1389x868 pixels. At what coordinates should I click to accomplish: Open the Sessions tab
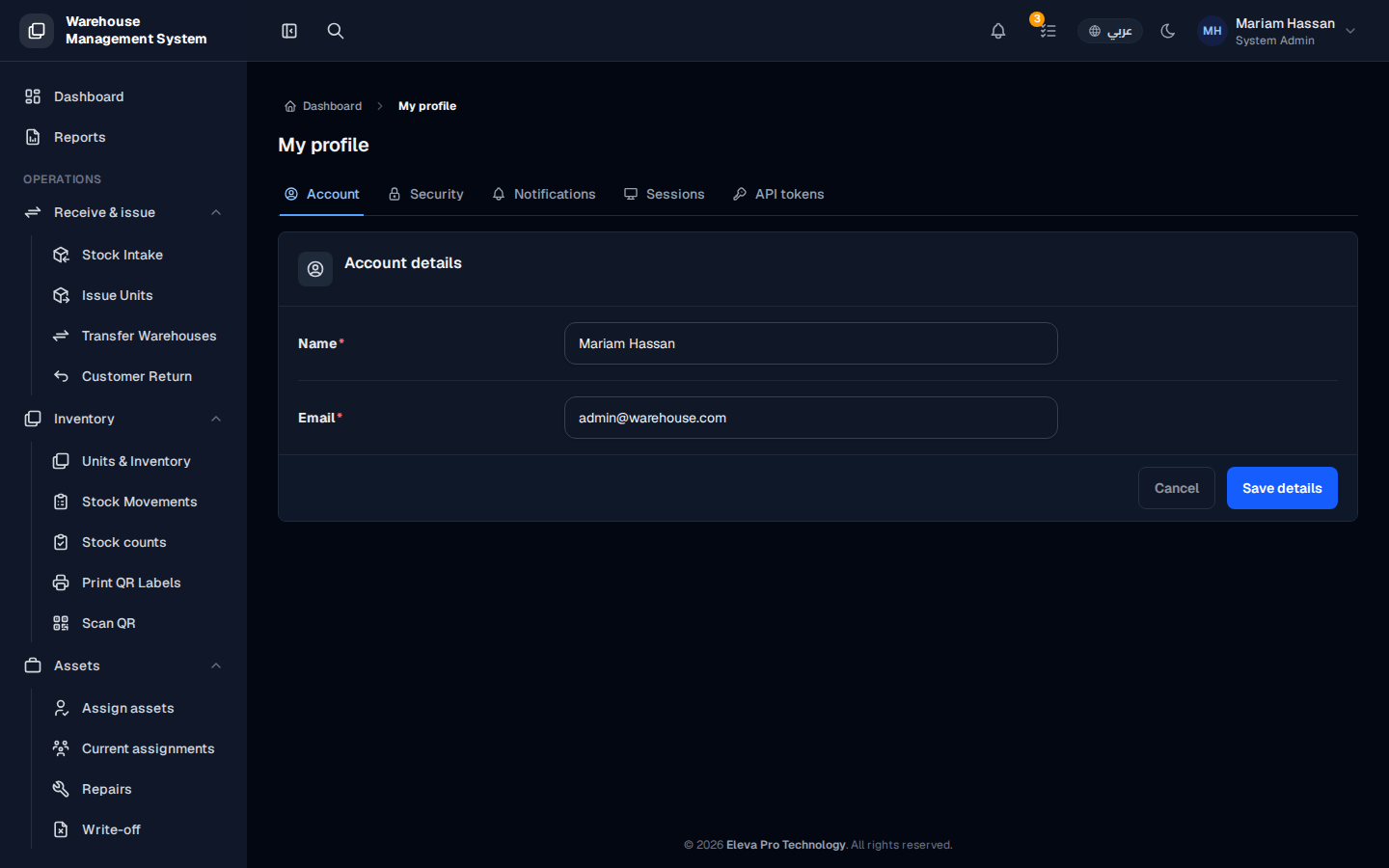(665, 194)
